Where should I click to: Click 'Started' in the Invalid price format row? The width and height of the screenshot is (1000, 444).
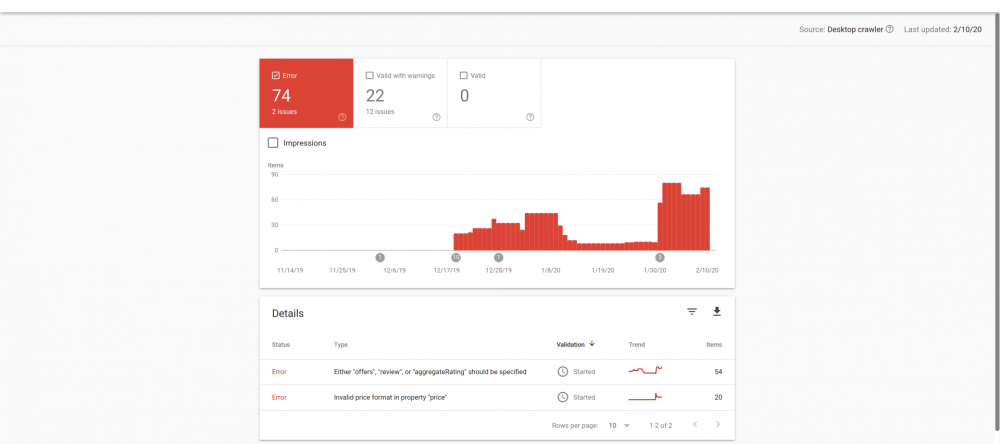point(584,397)
